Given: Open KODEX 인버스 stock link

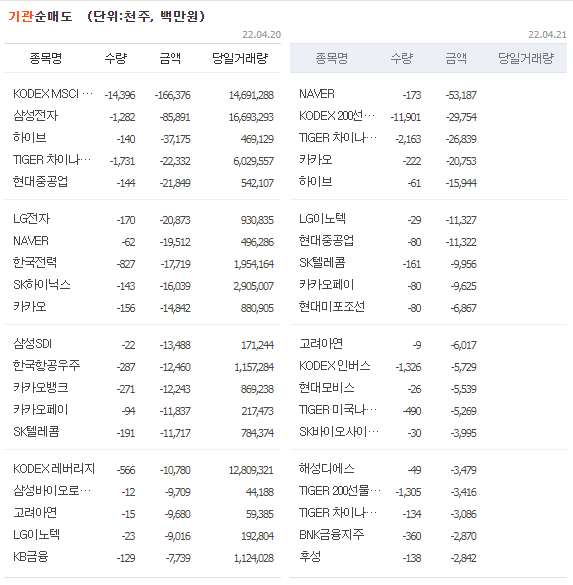Looking at the screenshot, I should pos(335,366).
